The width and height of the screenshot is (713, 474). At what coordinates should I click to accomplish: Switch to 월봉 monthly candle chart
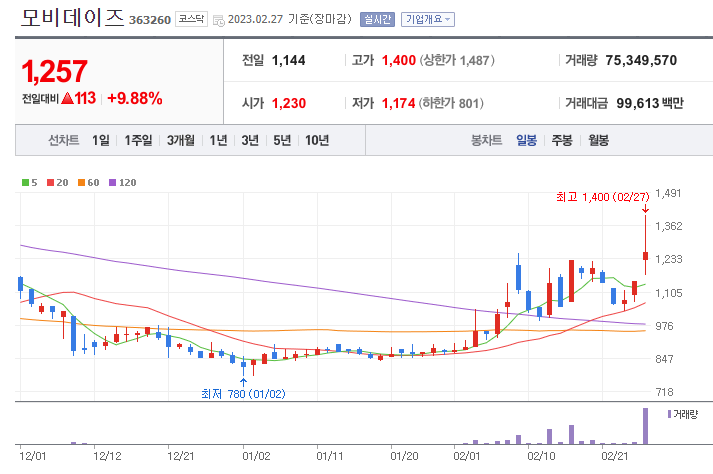pos(598,140)
